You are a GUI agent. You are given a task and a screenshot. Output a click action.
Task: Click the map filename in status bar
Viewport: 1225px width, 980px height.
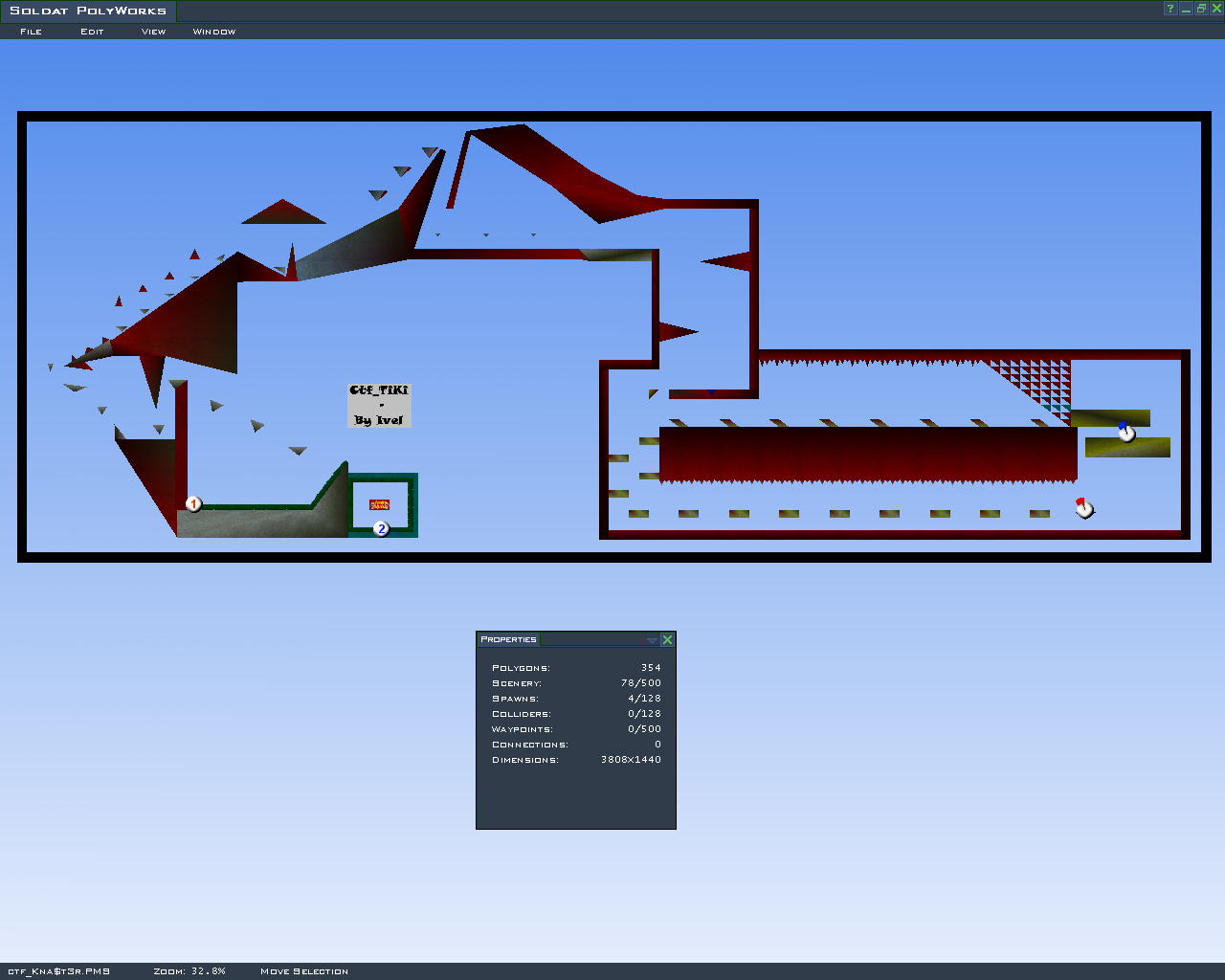(58, 971)
